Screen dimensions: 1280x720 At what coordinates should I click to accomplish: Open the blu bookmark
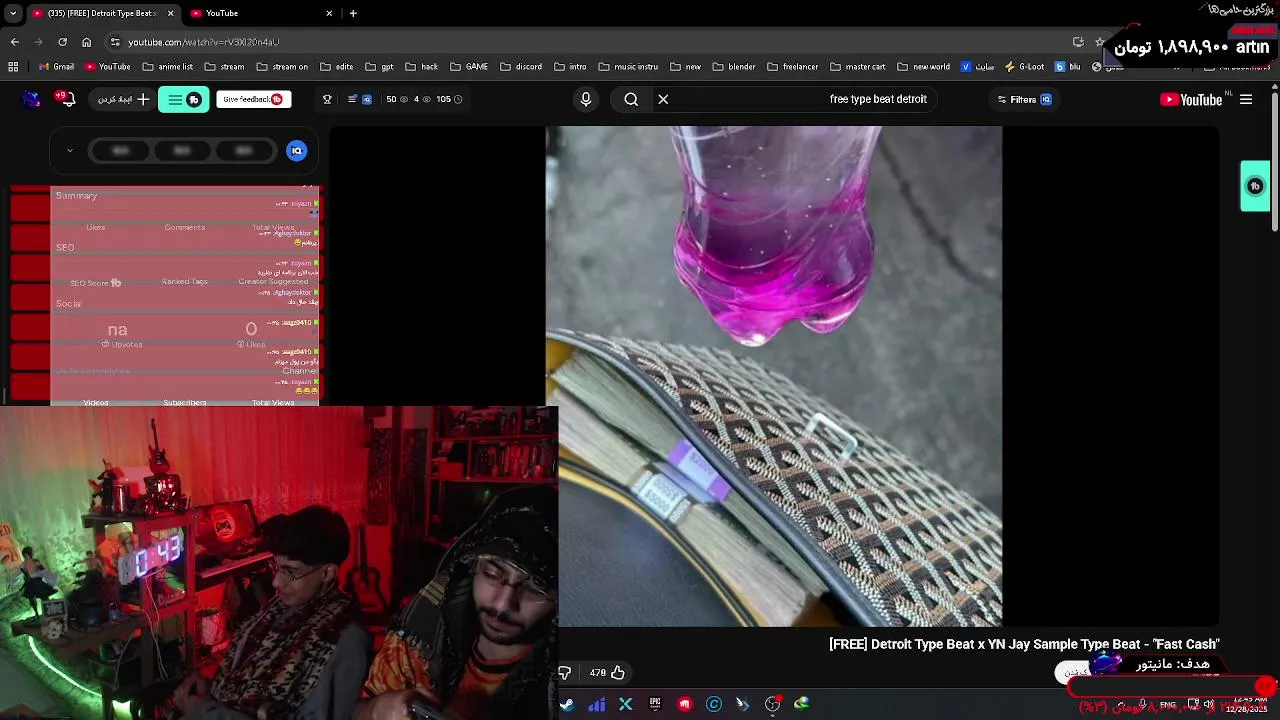coord(1068,67)
